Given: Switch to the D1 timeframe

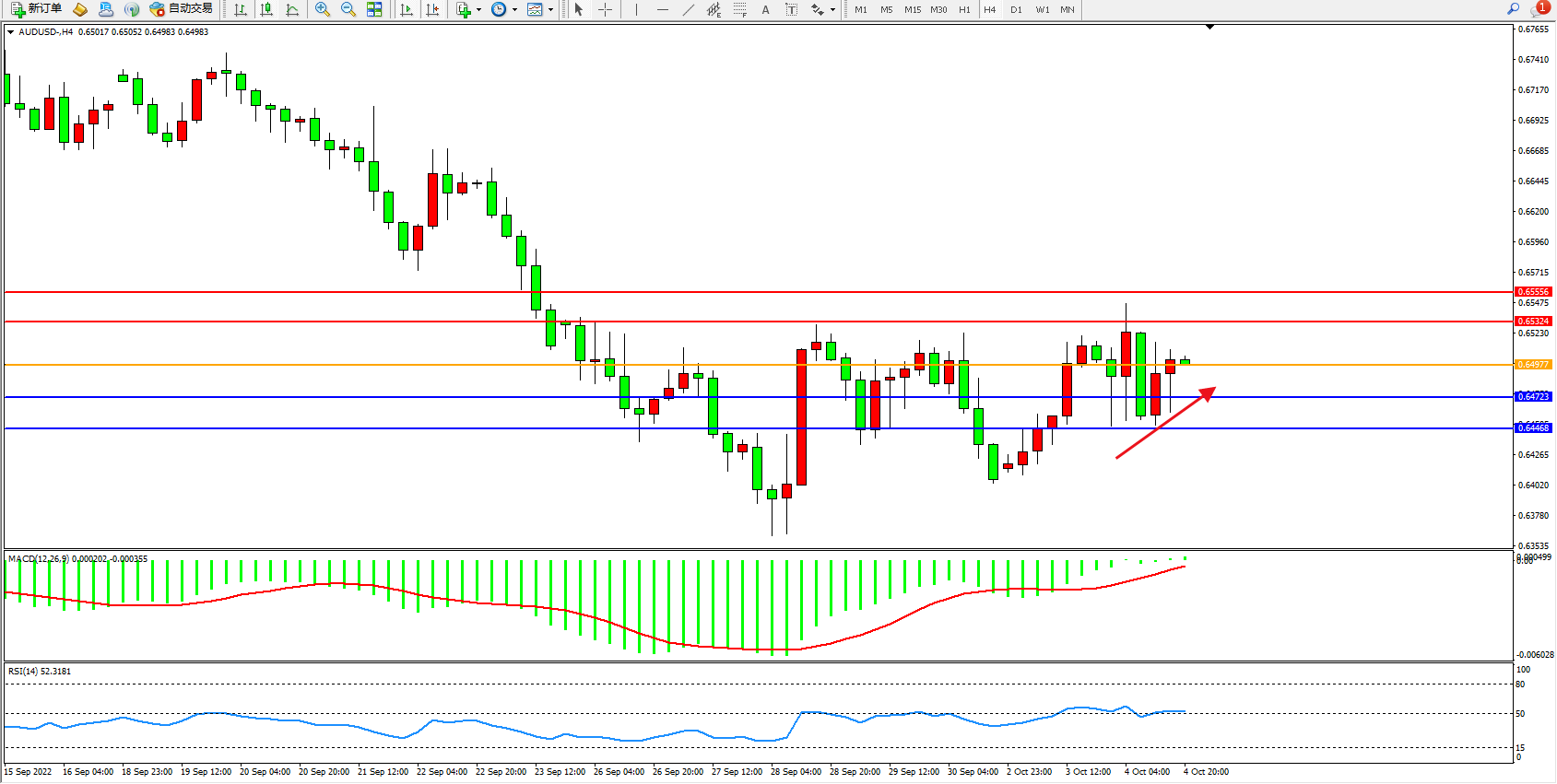Looking at the screenshot, I should click(x=1016, y=9).
